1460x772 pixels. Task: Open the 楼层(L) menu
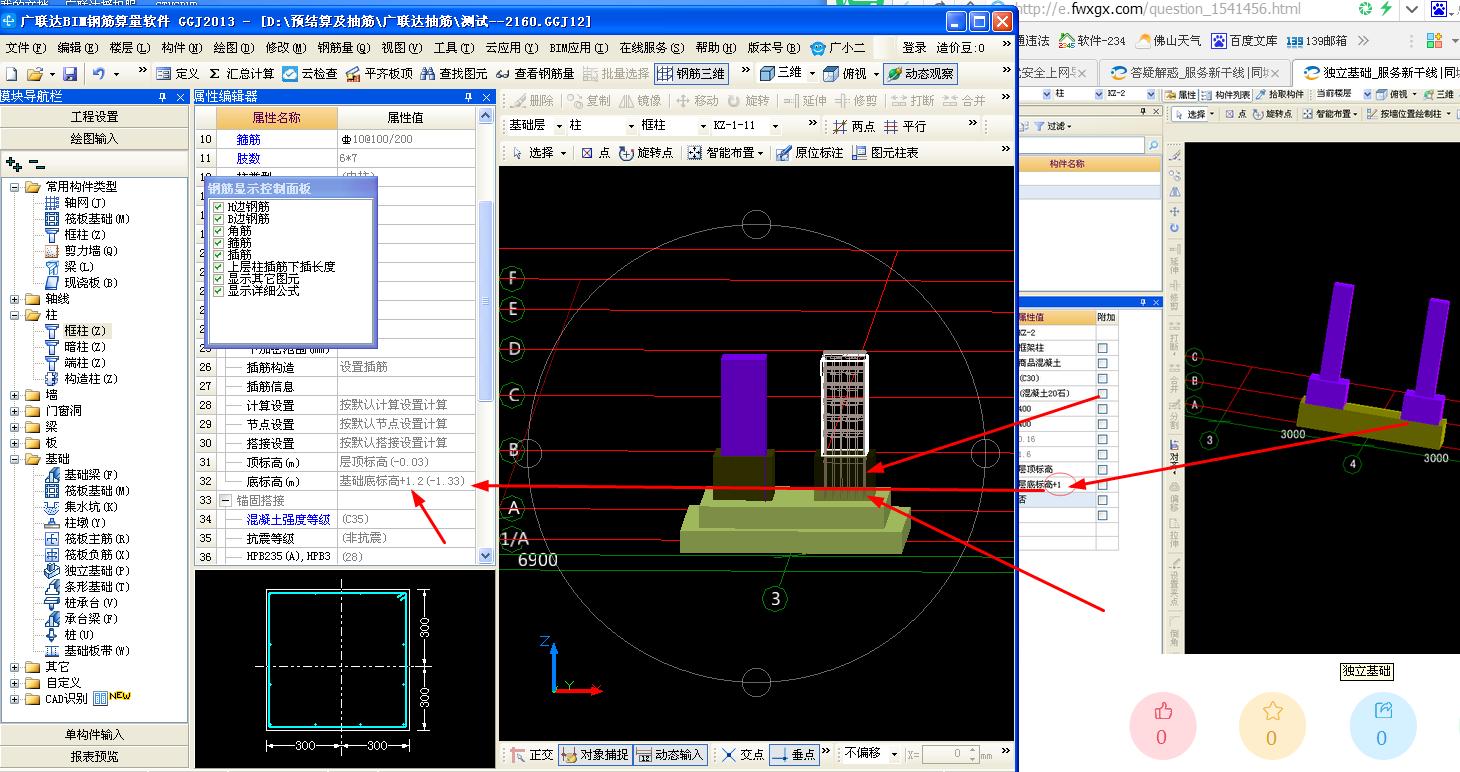[x=130, y=47]
